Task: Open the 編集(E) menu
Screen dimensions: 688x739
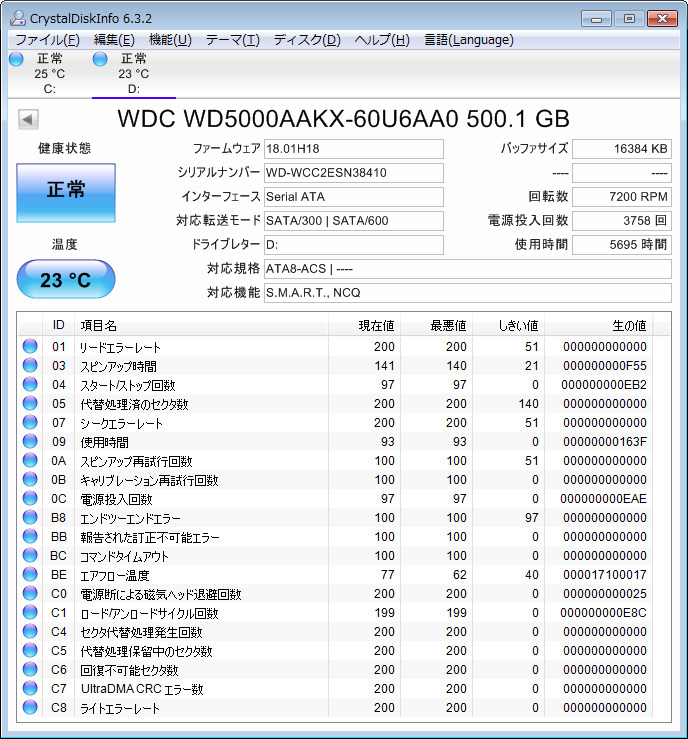Action: [x=114, y=40]
